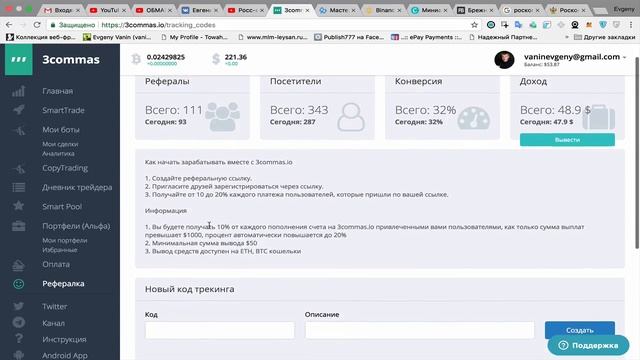
Task: Open Инструкция link in sidebar
Action: coord(64,340)
